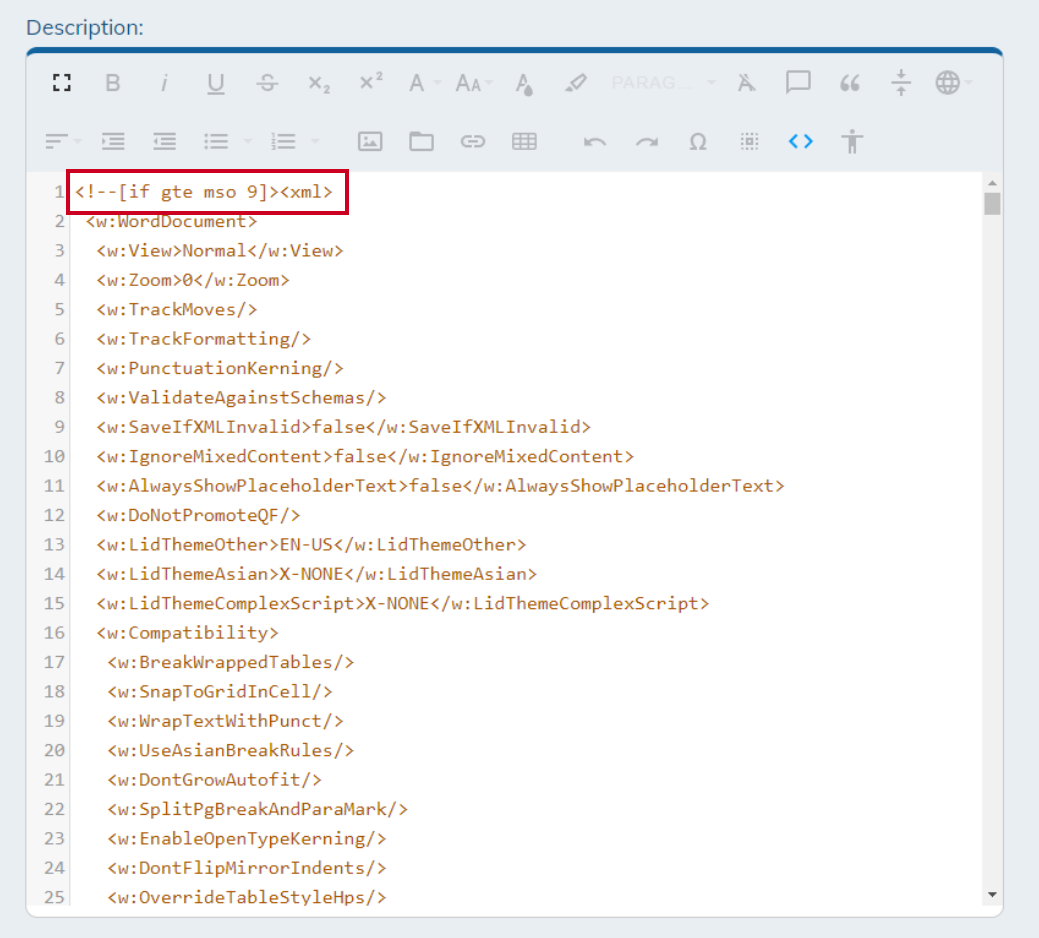This screenshot has width=1039, height=938.
Task: Open the language globe dropdown
Action: click(954, 83)
